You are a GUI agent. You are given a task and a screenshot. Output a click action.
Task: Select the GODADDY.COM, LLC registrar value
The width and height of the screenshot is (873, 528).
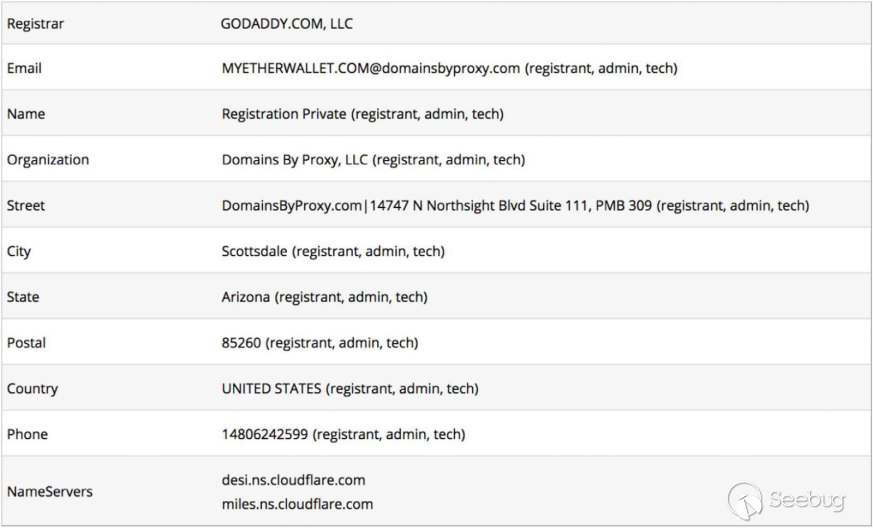[x=287, y=23]
